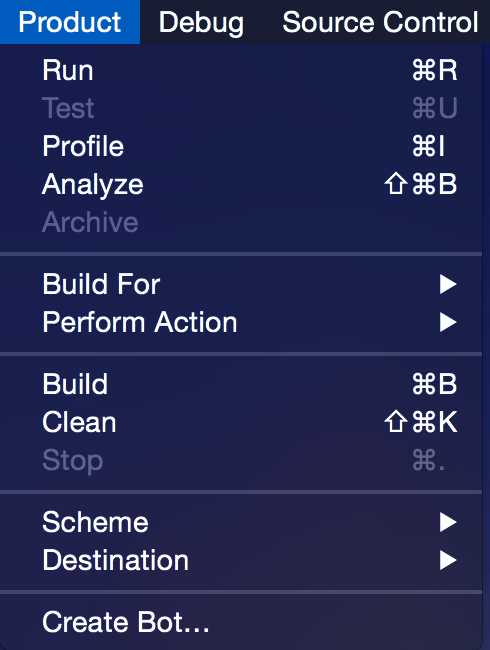
Task: Open the Debug menu
Action: 201,22
